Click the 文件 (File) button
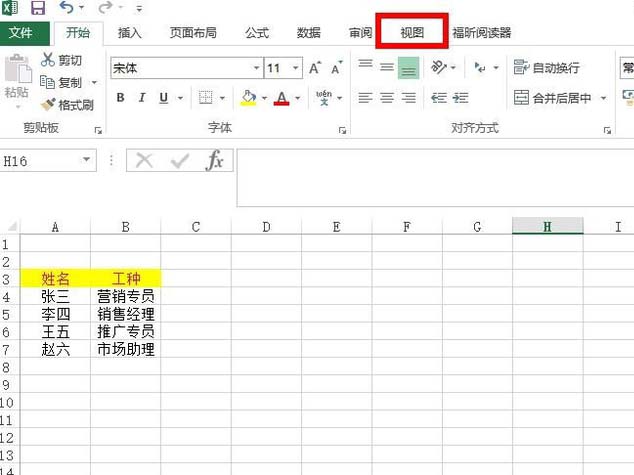The width and height of the screenshot is (634, 475). coord(22,32)
